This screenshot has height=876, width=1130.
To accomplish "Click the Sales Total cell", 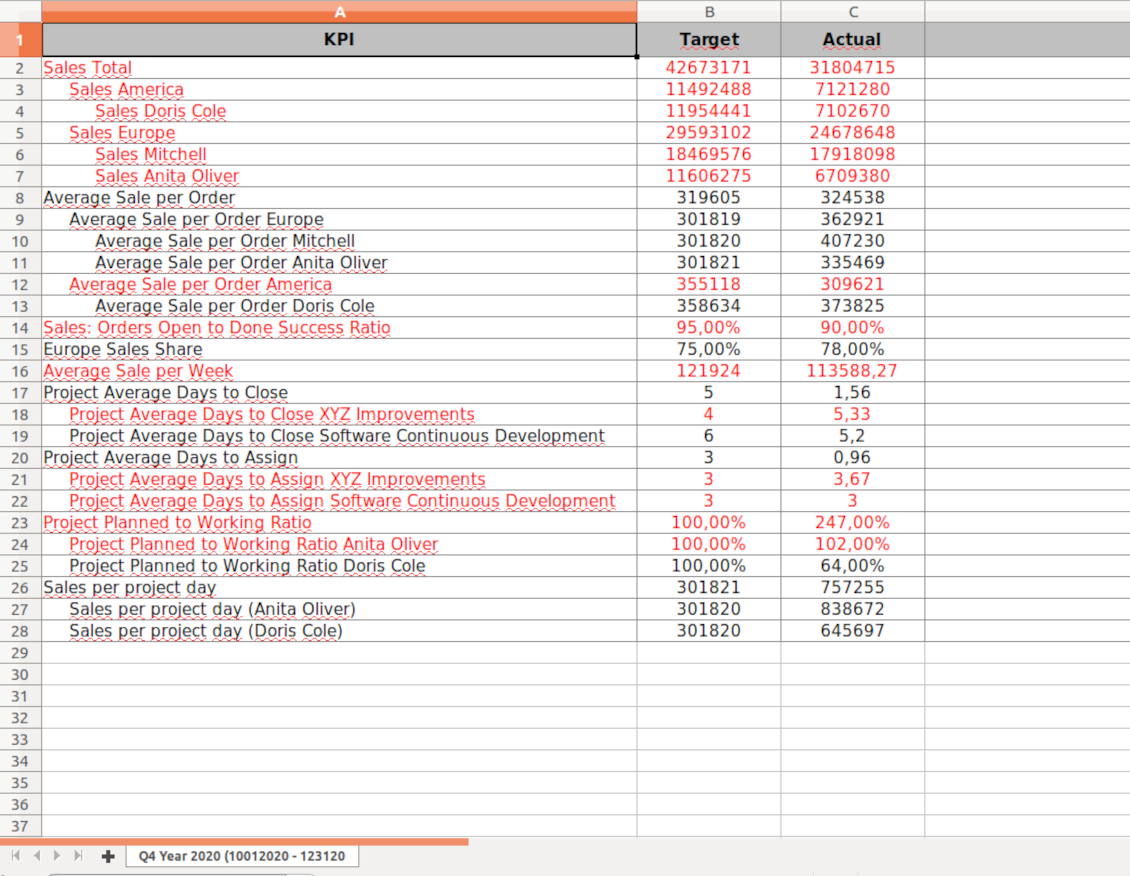I will 88,68.
